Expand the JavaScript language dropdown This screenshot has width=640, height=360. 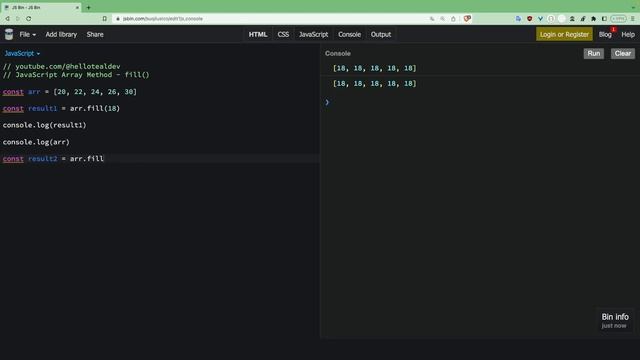click(22, 53)
